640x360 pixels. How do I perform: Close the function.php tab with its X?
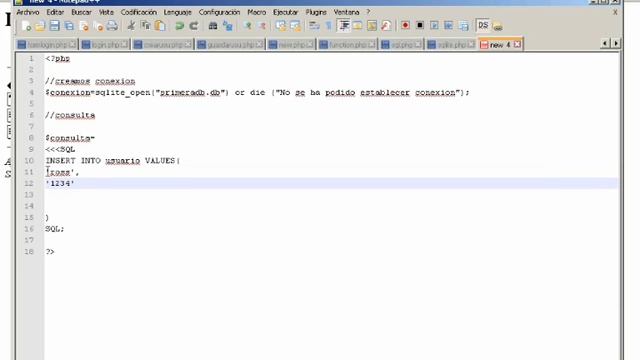click(x=371, y=44)
